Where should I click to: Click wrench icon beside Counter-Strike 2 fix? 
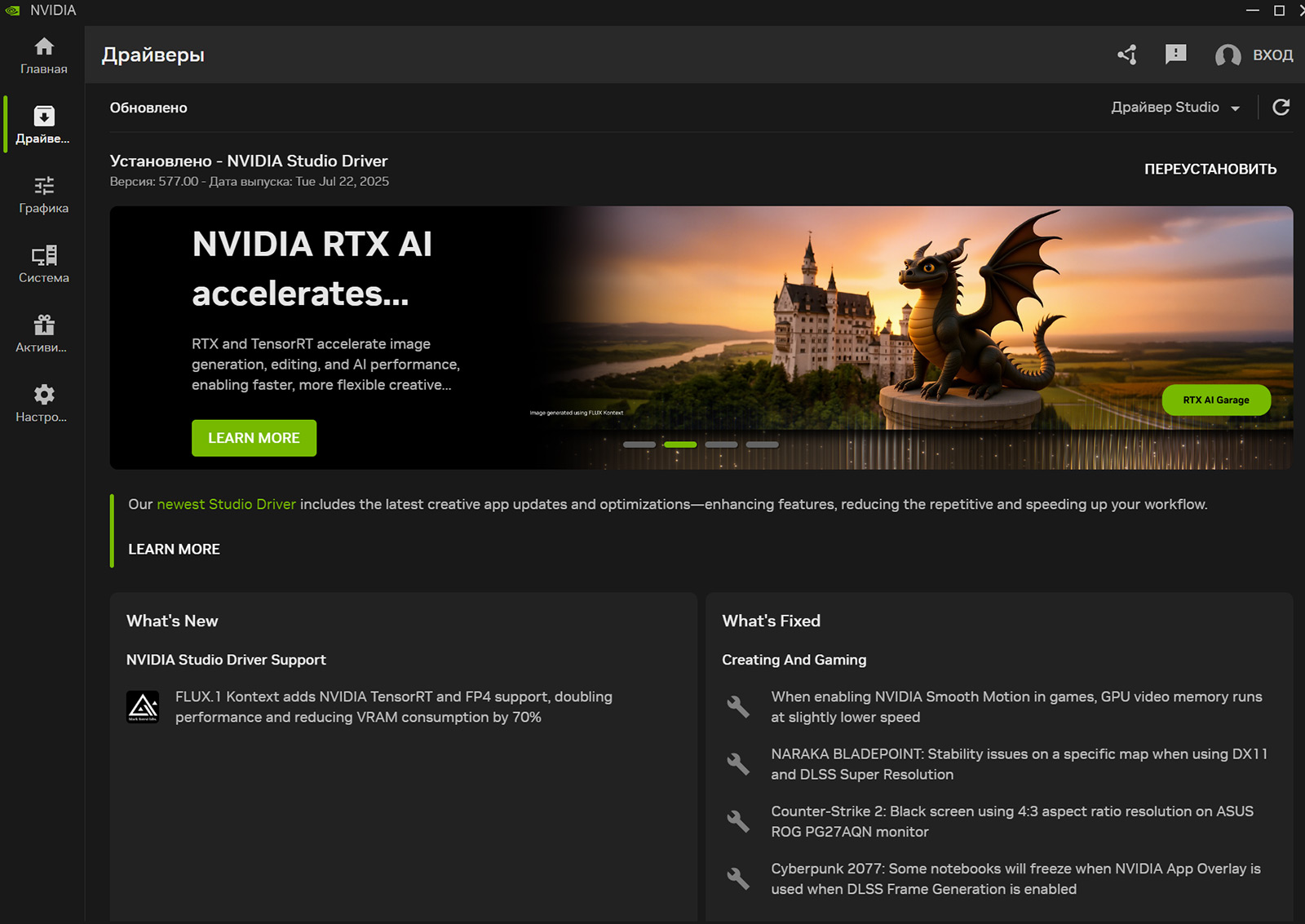tap(738, 820)
